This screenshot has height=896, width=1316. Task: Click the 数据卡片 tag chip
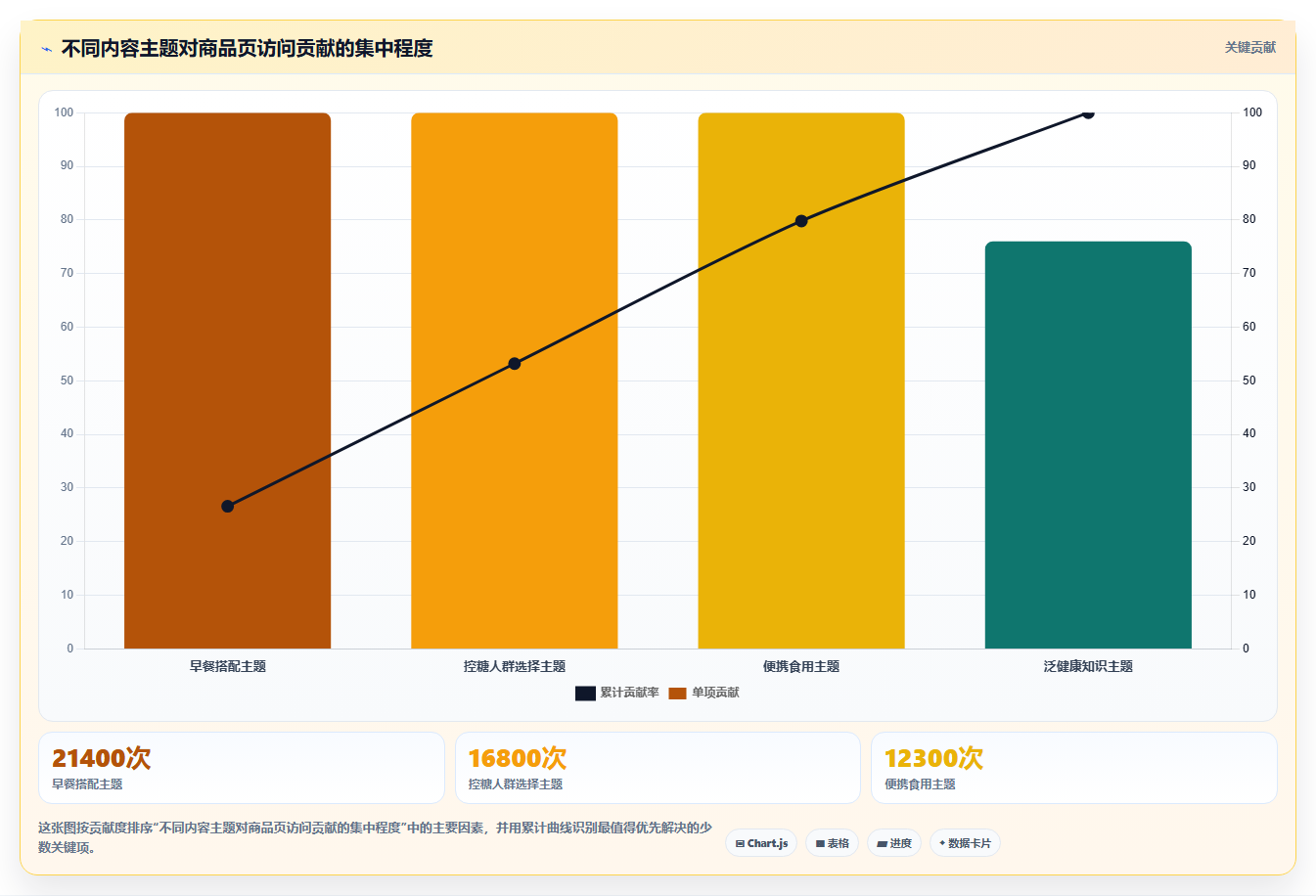click(965, 843)
